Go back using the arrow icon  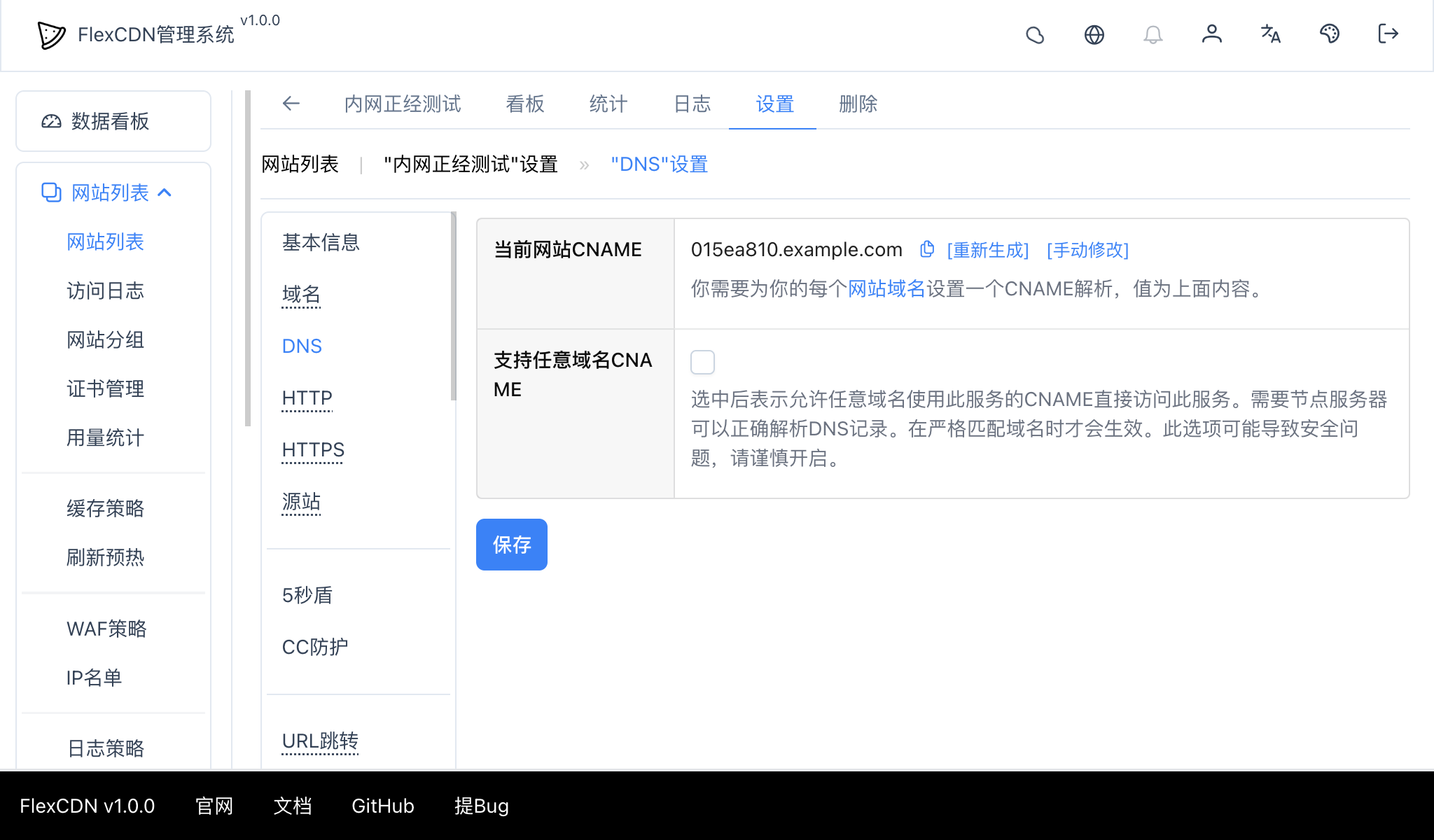291,104
